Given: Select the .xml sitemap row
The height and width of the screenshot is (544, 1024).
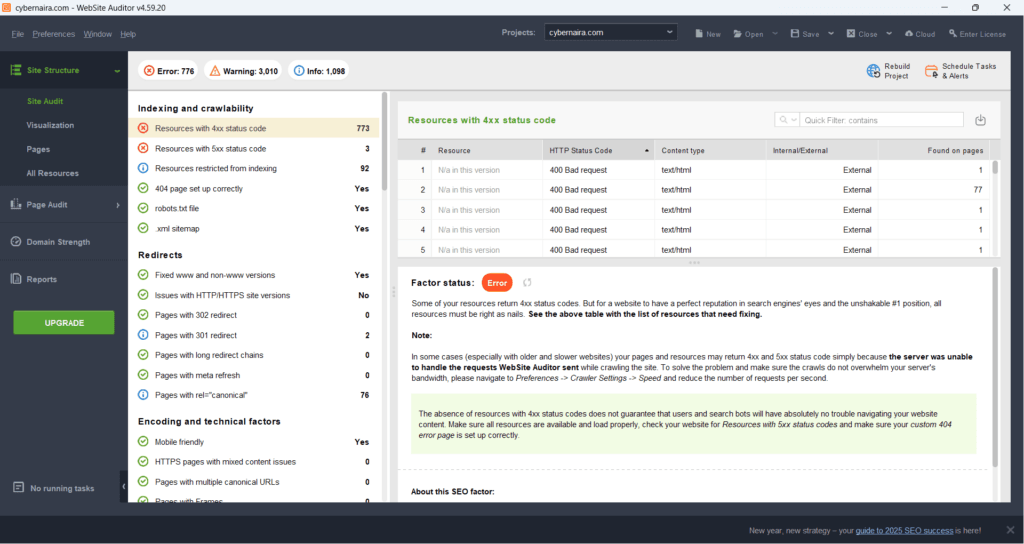Looking at the screenshot, I should point(254,229).
